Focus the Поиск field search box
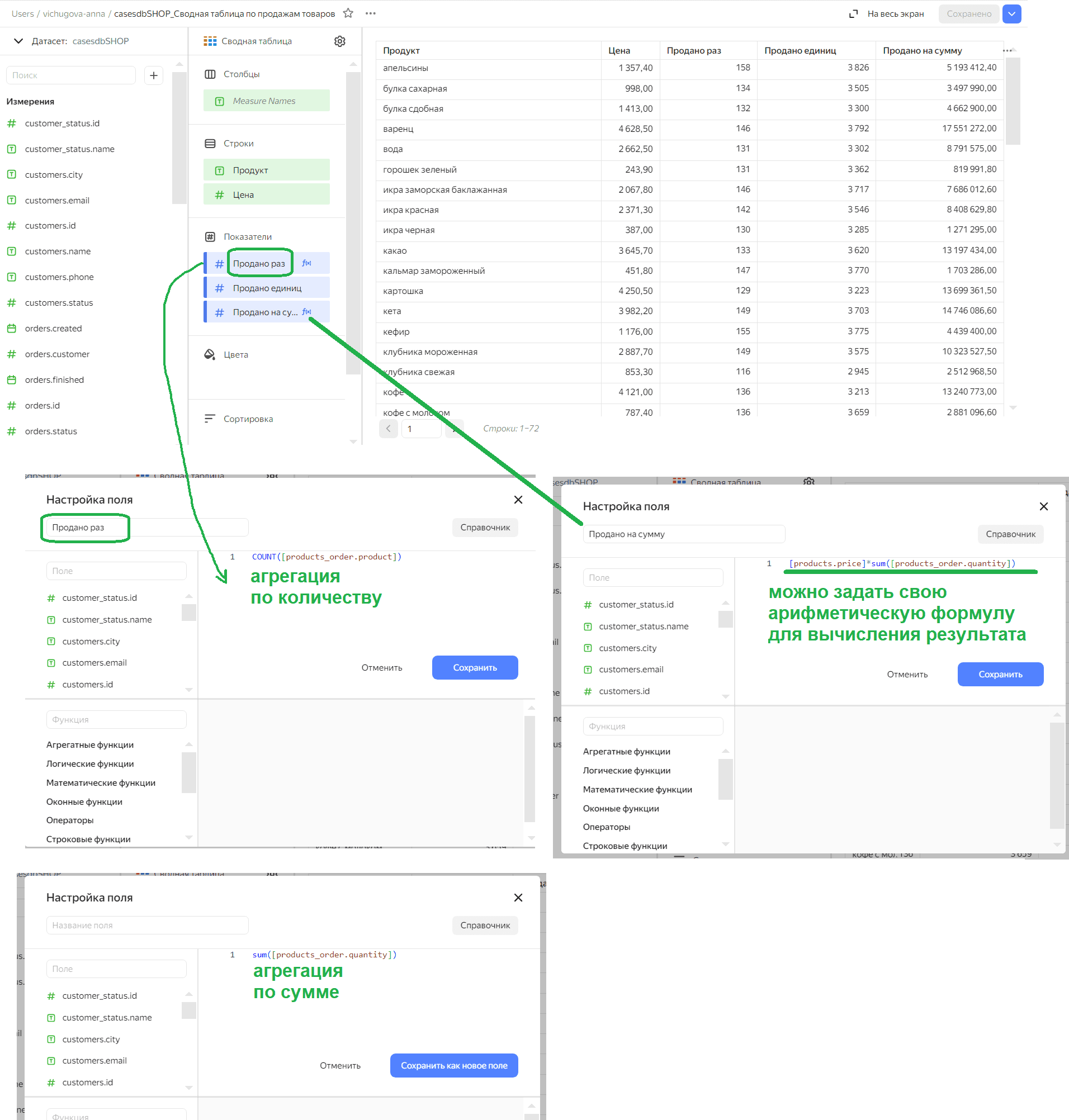 (x=70, y=75)
